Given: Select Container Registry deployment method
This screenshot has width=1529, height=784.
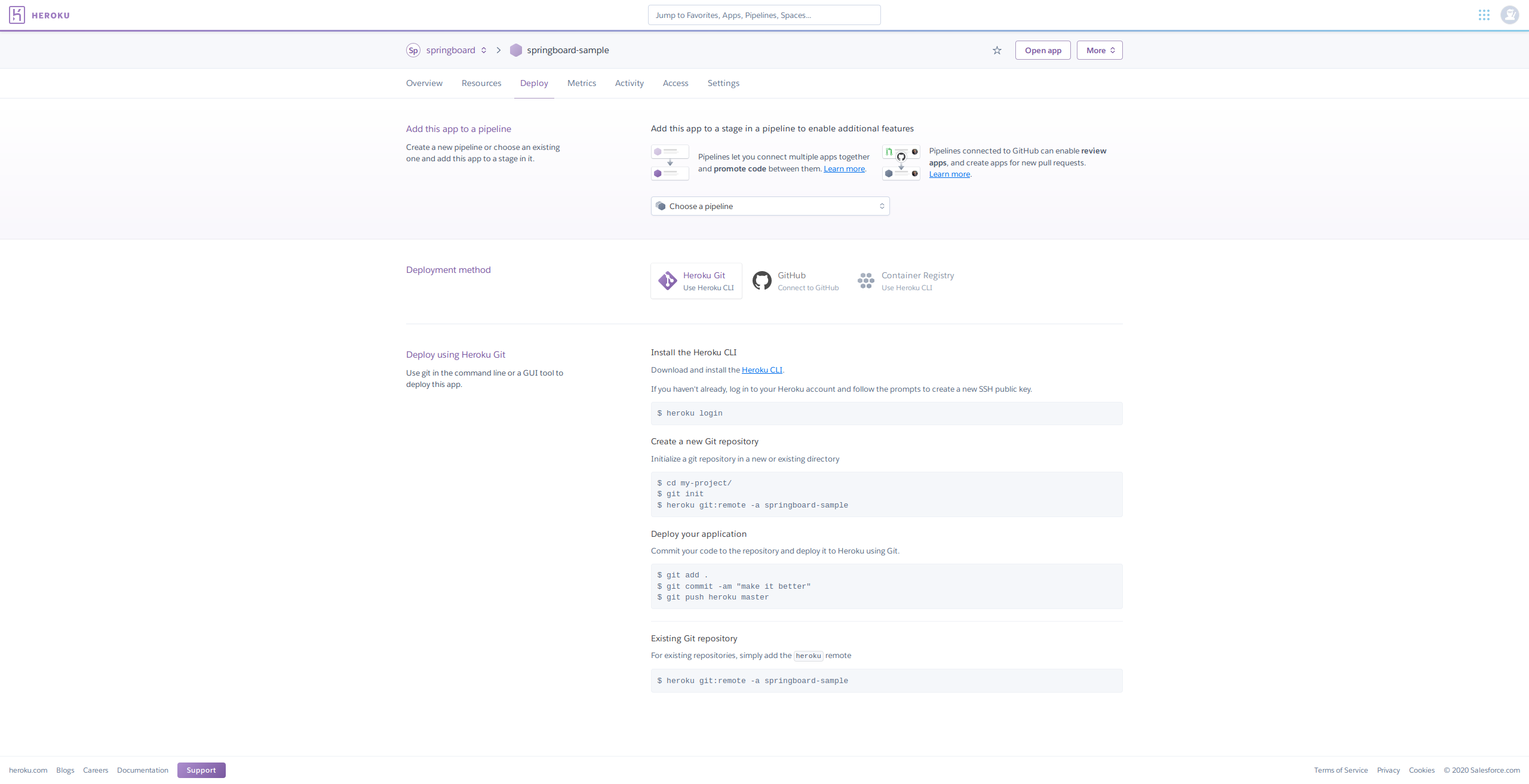Looking at the screenshot, I should click(906, 281).
